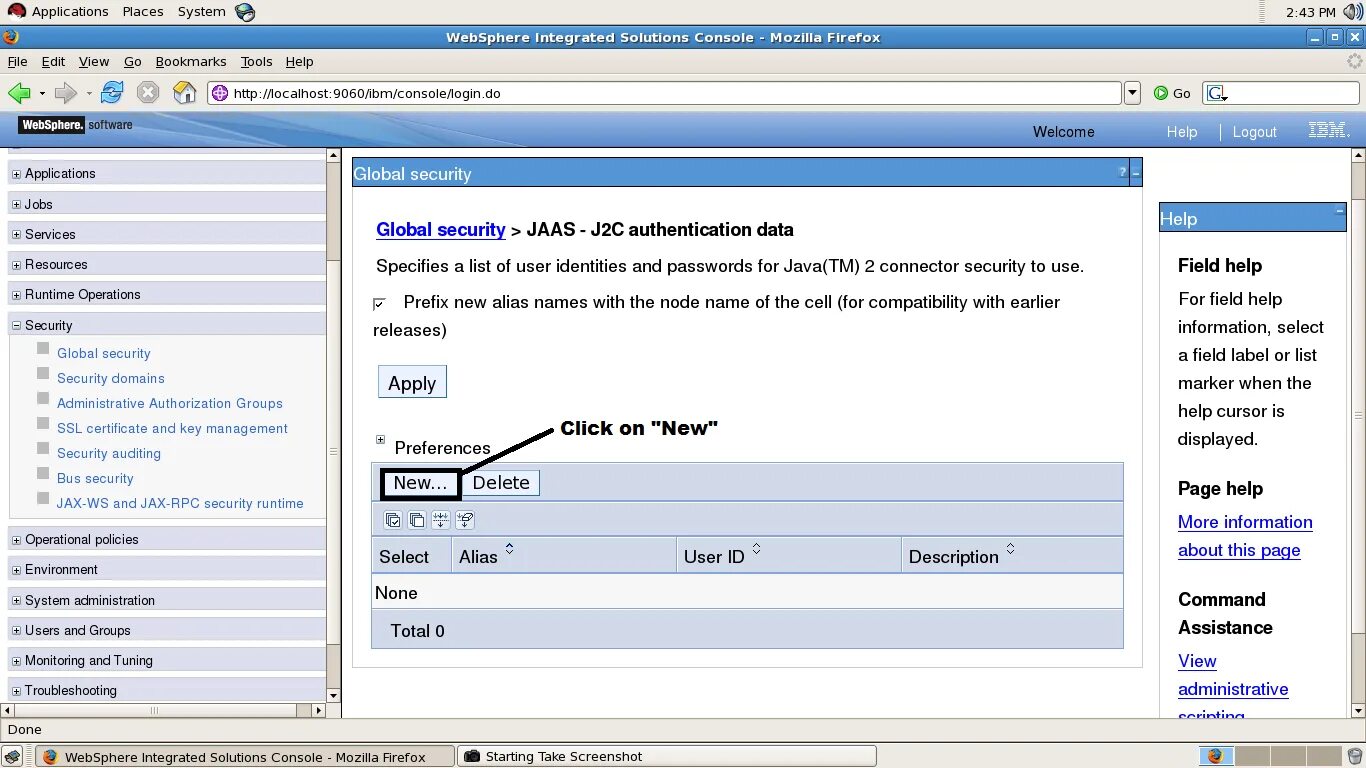The height and width of the screenshot is (768, 1366).
Task: Show the filter view icon
Action: [441, 520]
